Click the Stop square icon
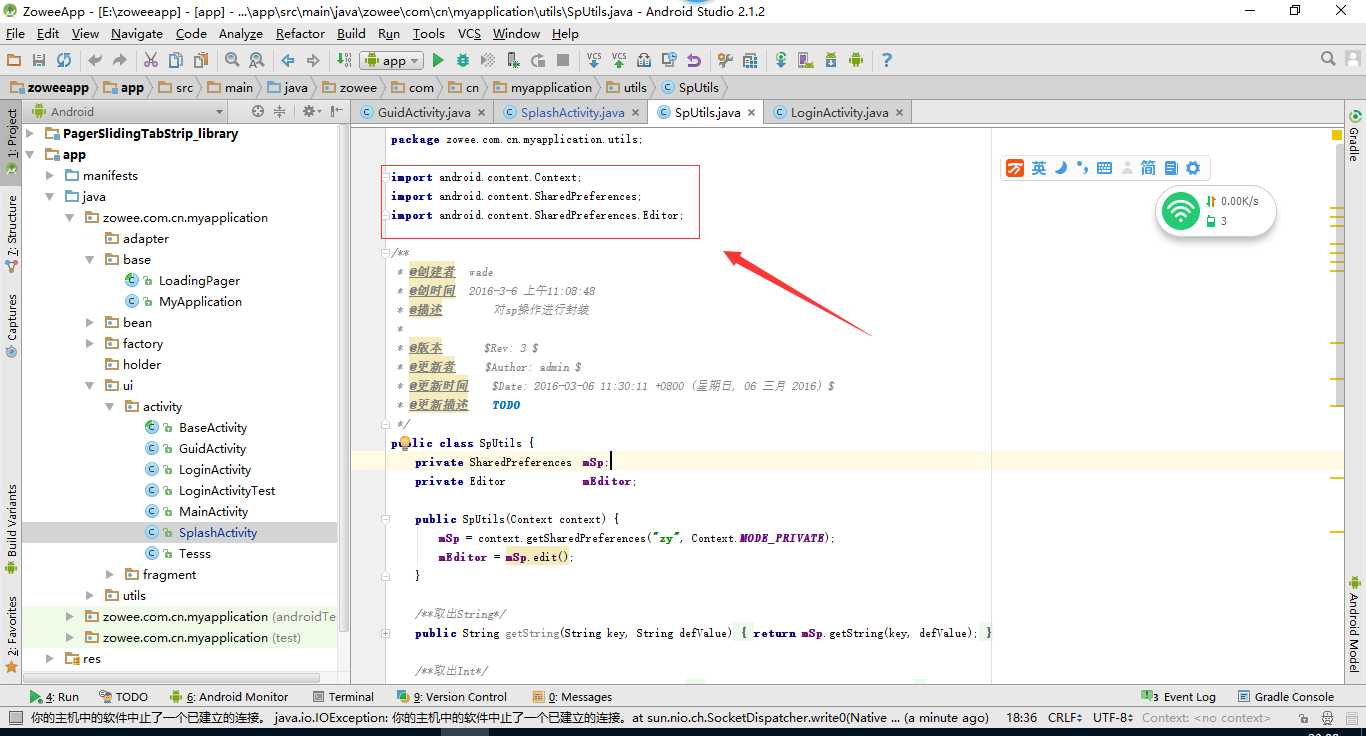 tap(563, 60)
